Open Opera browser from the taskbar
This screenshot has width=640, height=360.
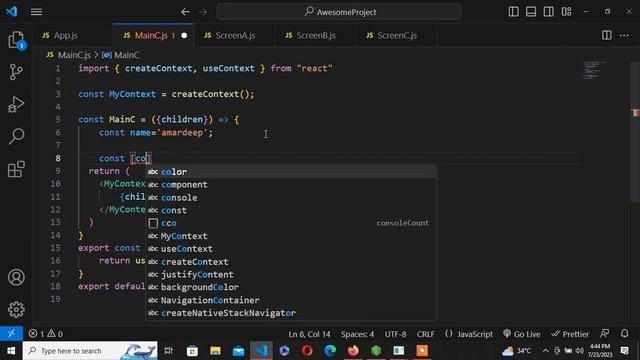(x=307, y=351)
